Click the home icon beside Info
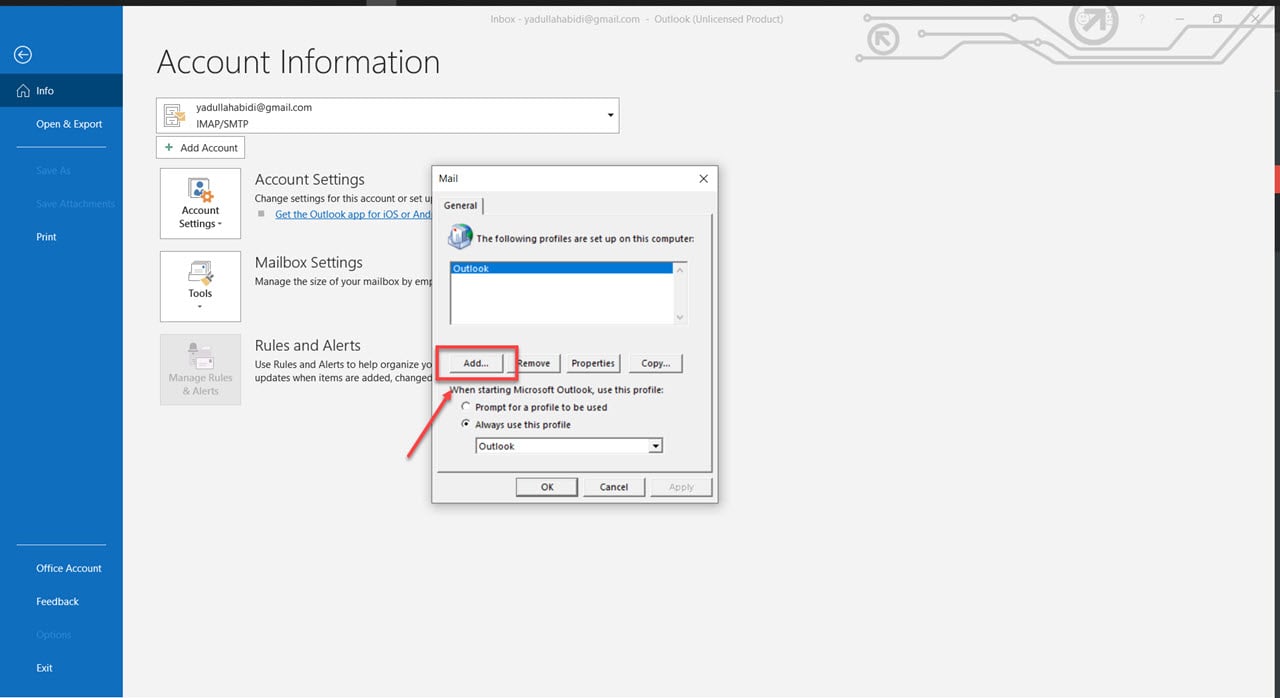Image resolution: width=1280 pixels, height=698 pixels. coord(24,91)
